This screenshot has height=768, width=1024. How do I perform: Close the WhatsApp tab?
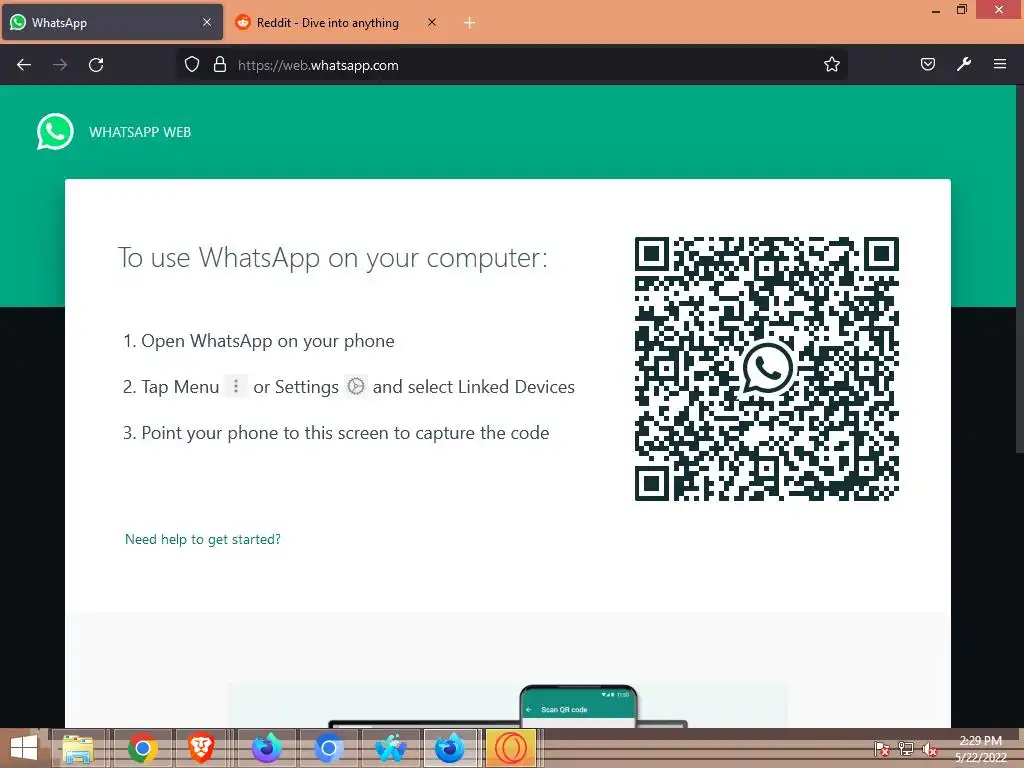[206, 22]
